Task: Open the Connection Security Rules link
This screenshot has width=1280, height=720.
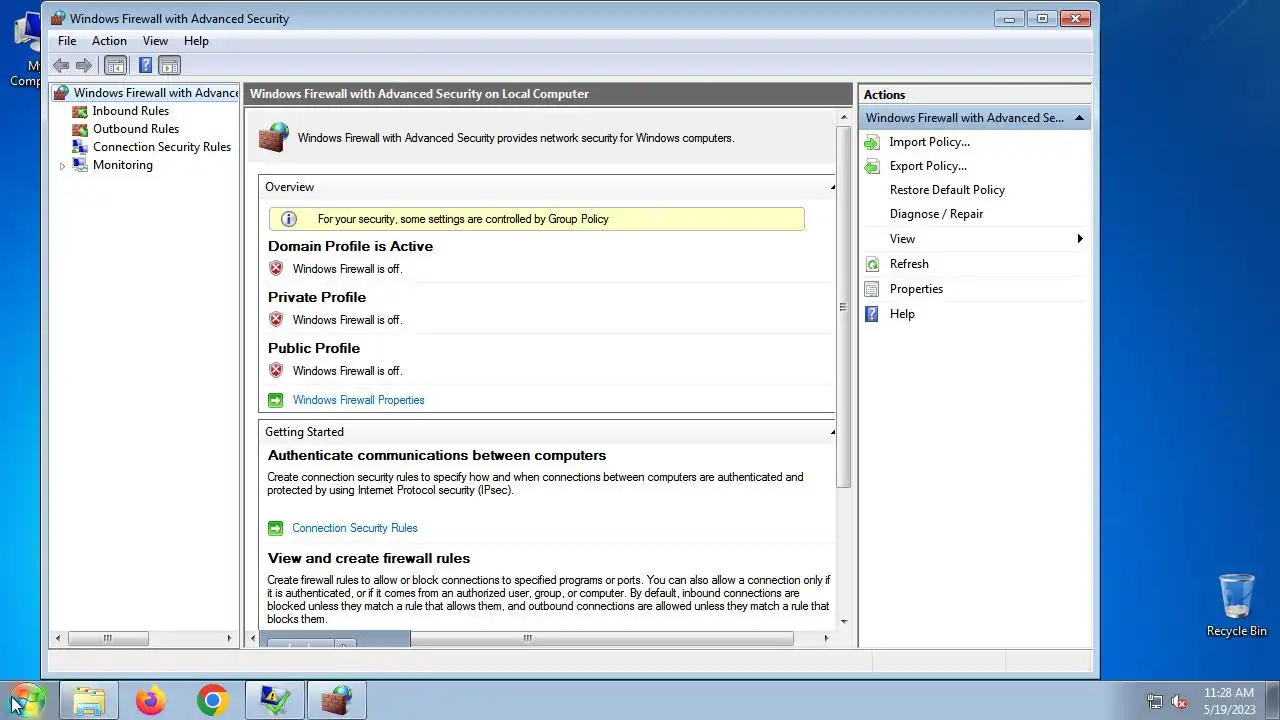Action: click(355, 528)
